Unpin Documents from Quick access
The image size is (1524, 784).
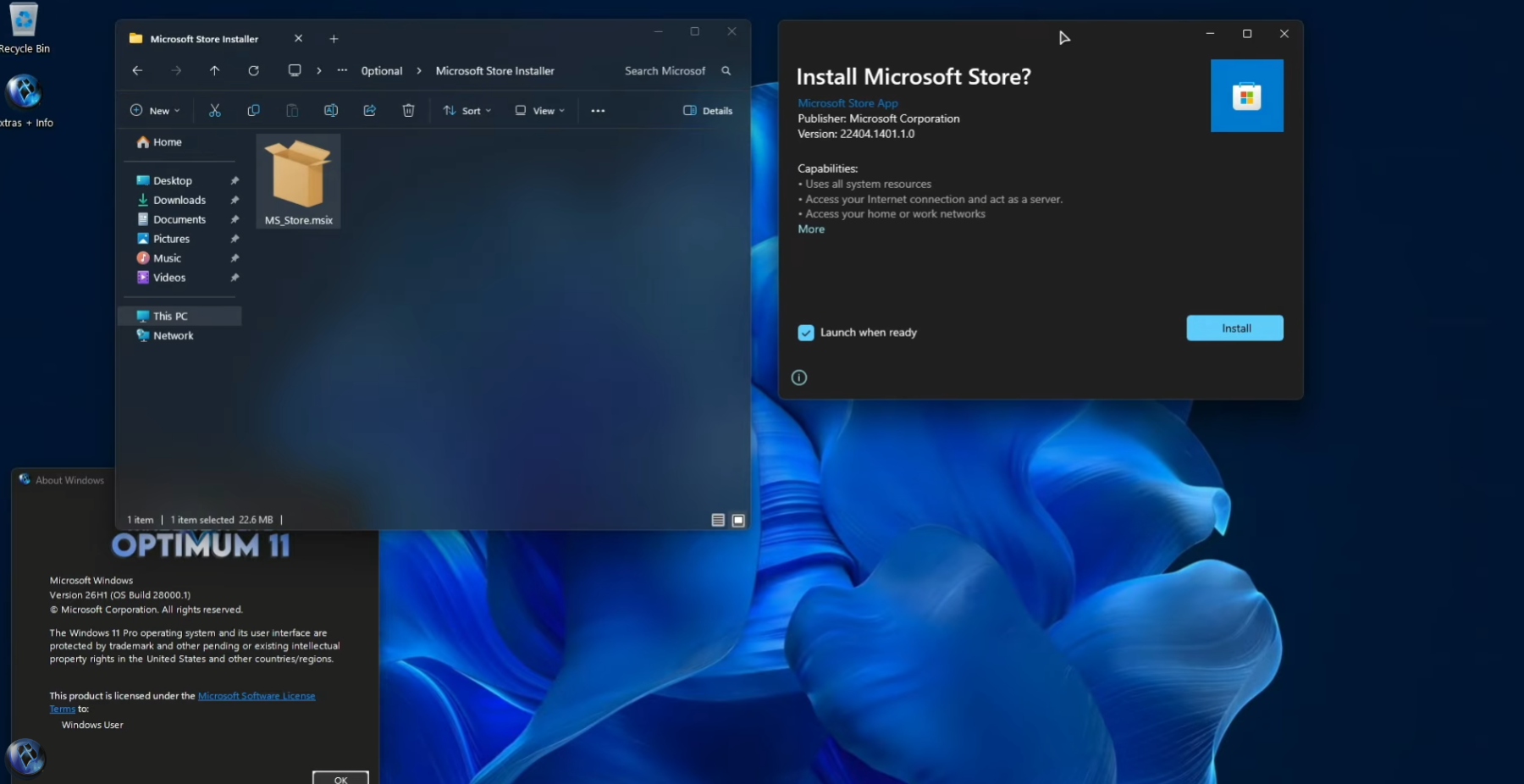(x=235, y=220)
